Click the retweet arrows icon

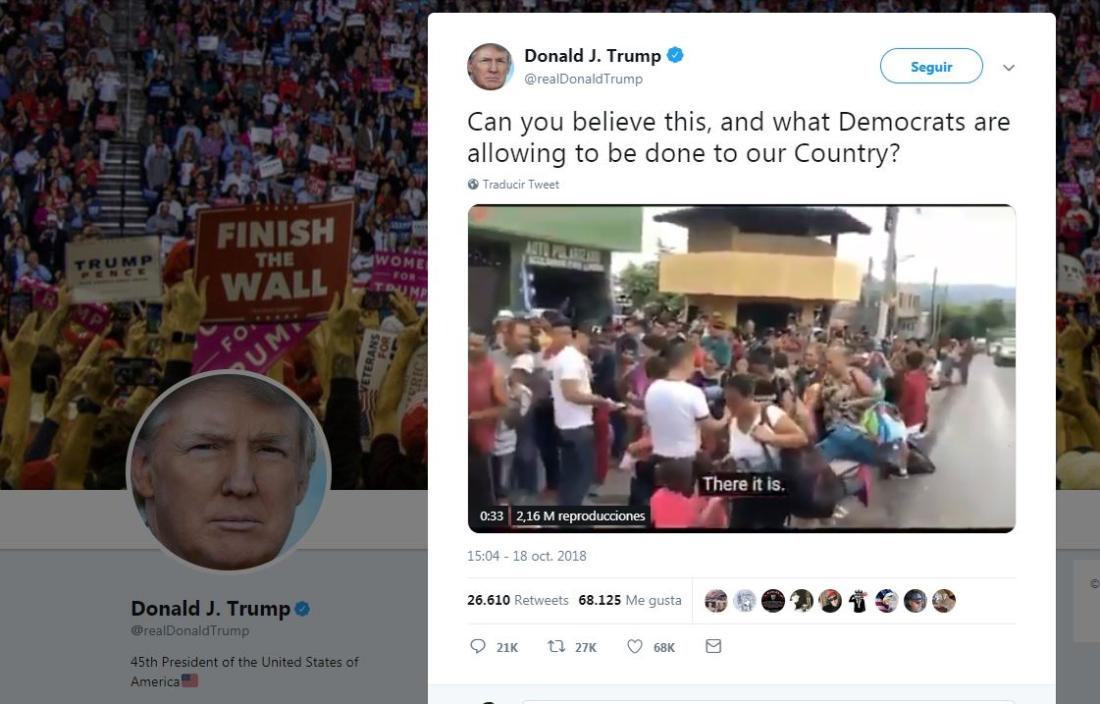pyautogui.click(x=556, y=646)
